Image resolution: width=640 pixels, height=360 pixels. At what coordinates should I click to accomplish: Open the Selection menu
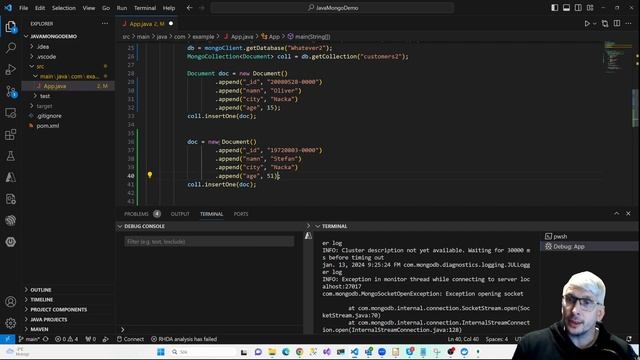click(64, 8)
